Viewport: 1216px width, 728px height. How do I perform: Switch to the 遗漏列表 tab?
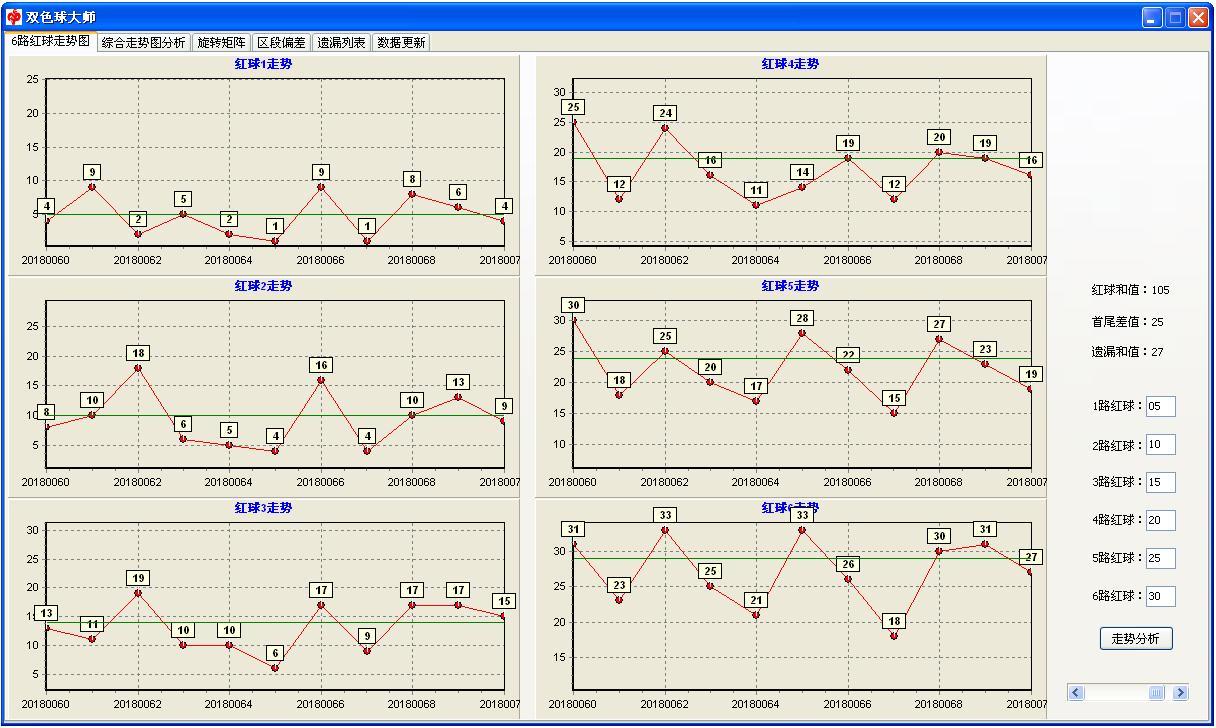click(x=342, y=43)
